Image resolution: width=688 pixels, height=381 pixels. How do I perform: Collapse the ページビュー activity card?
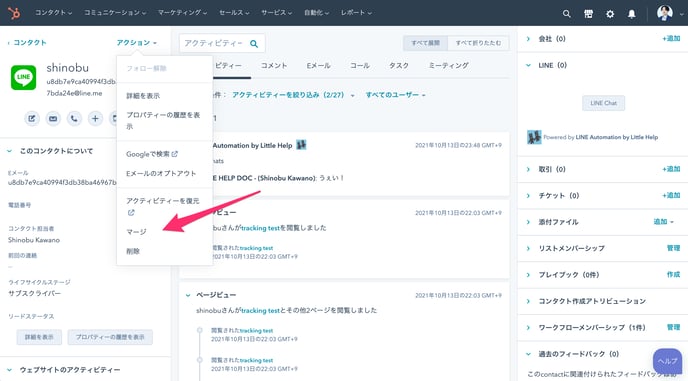tap(188, 295)
